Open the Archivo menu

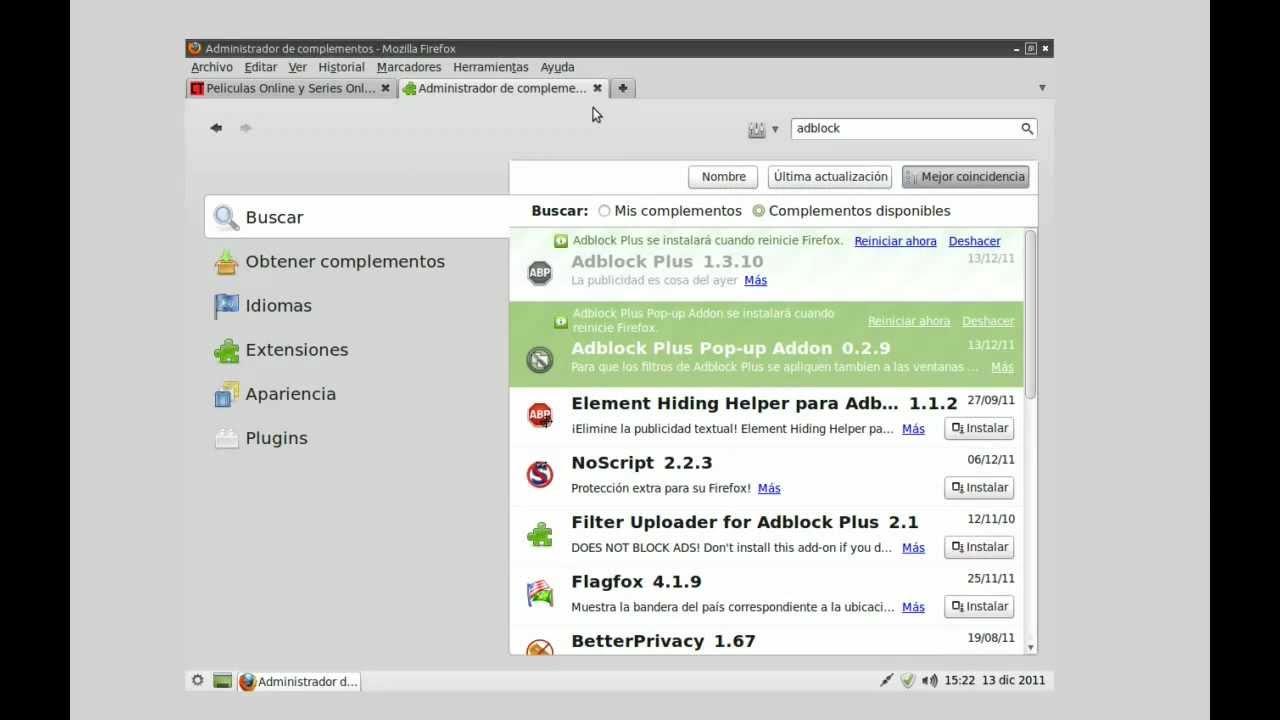click(x=212, y=67)
